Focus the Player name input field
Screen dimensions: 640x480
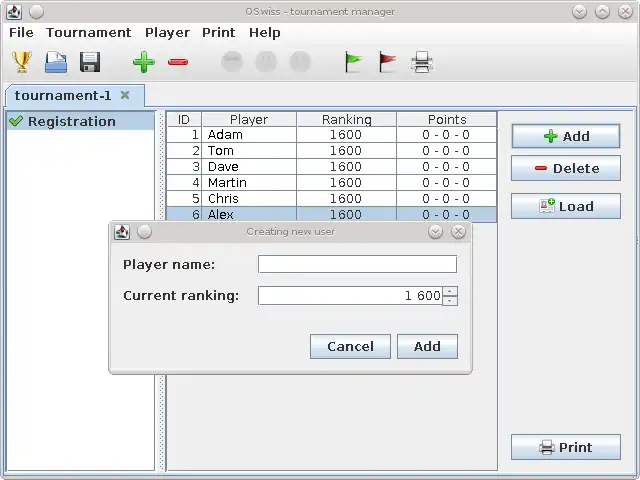pyautogui.click(x=357, y=264)
